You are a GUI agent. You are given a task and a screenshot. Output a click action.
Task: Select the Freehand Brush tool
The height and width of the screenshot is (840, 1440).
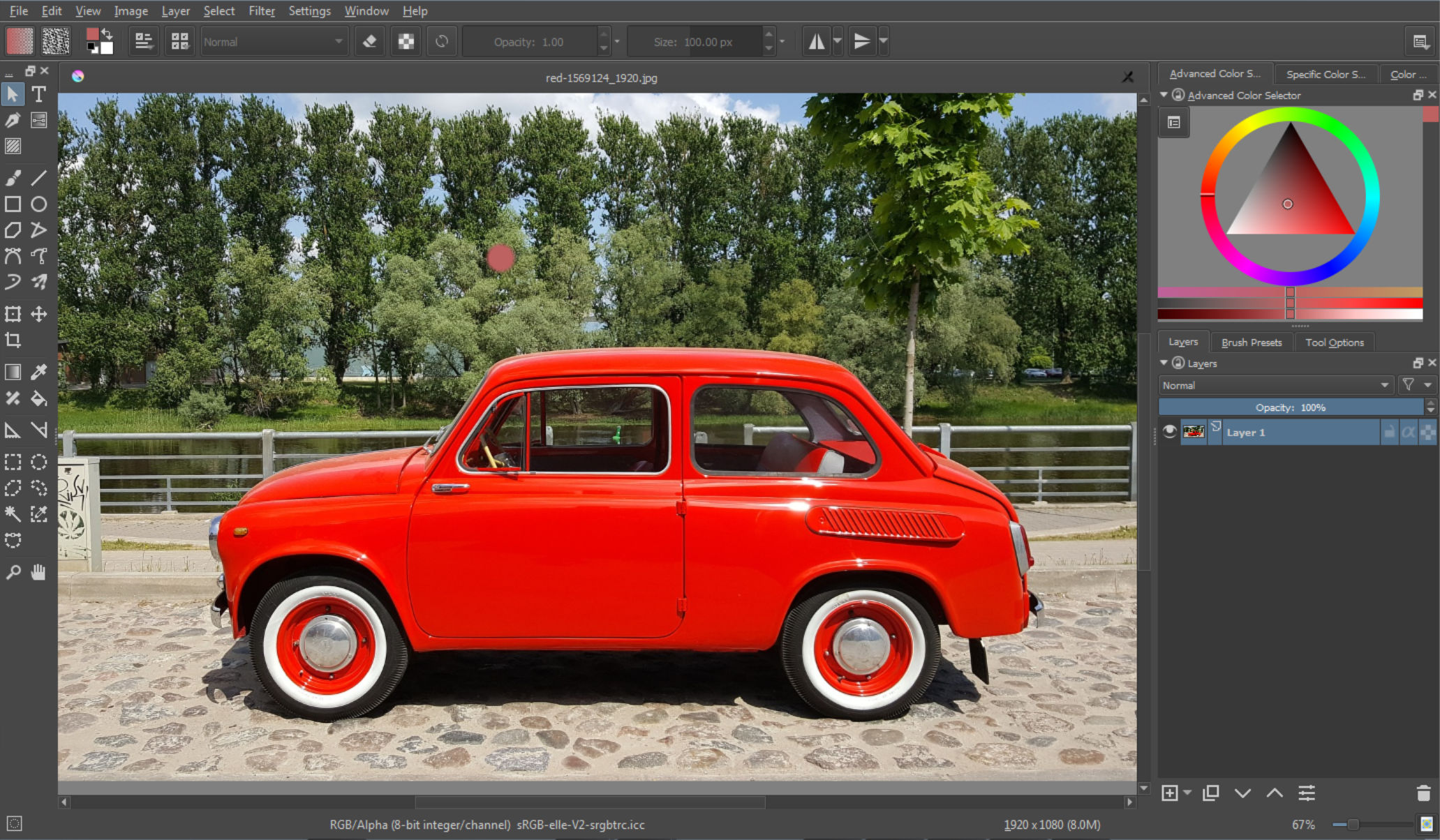(x=13, y=177)
